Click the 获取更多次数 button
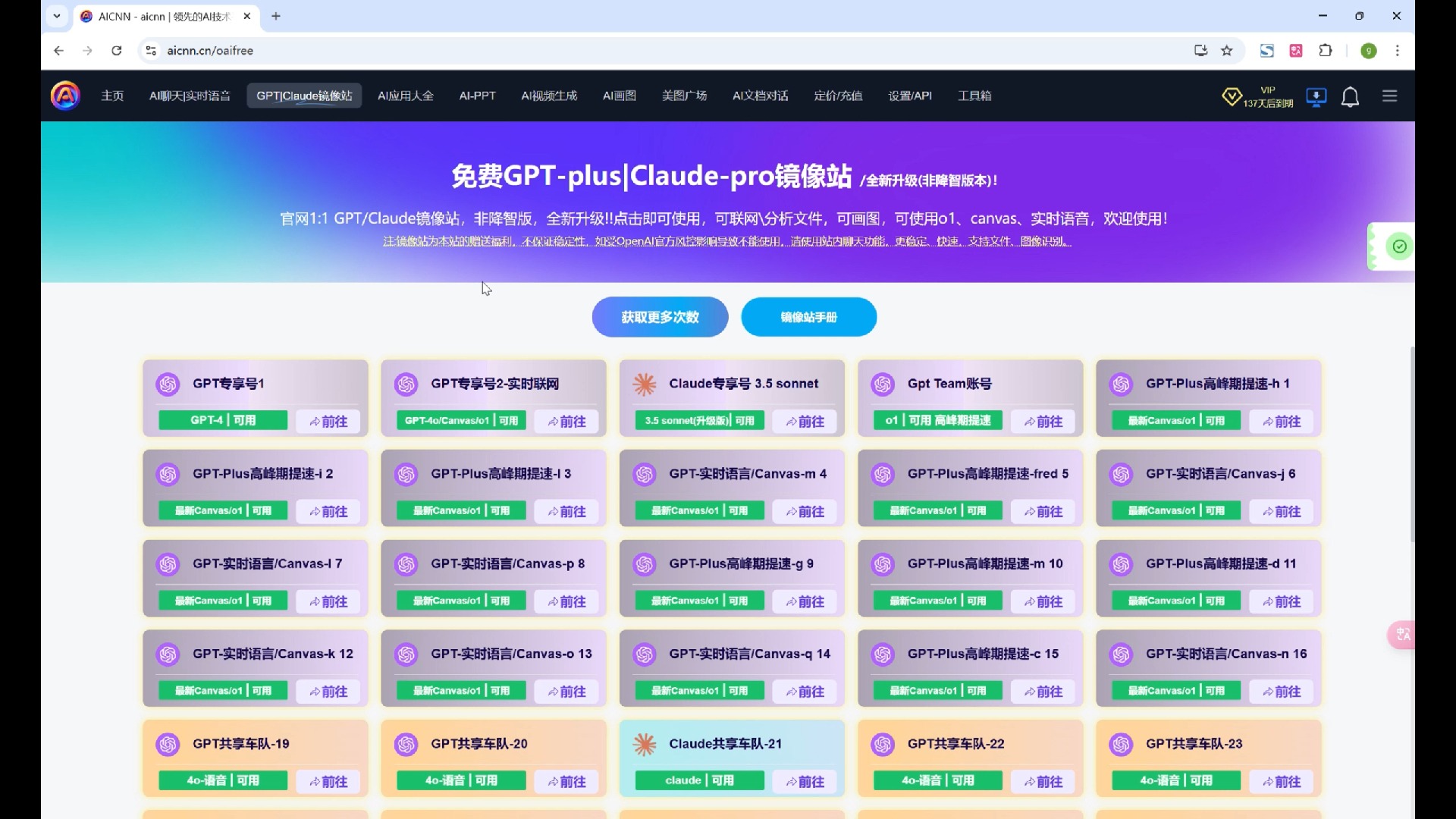 point(660,317)
